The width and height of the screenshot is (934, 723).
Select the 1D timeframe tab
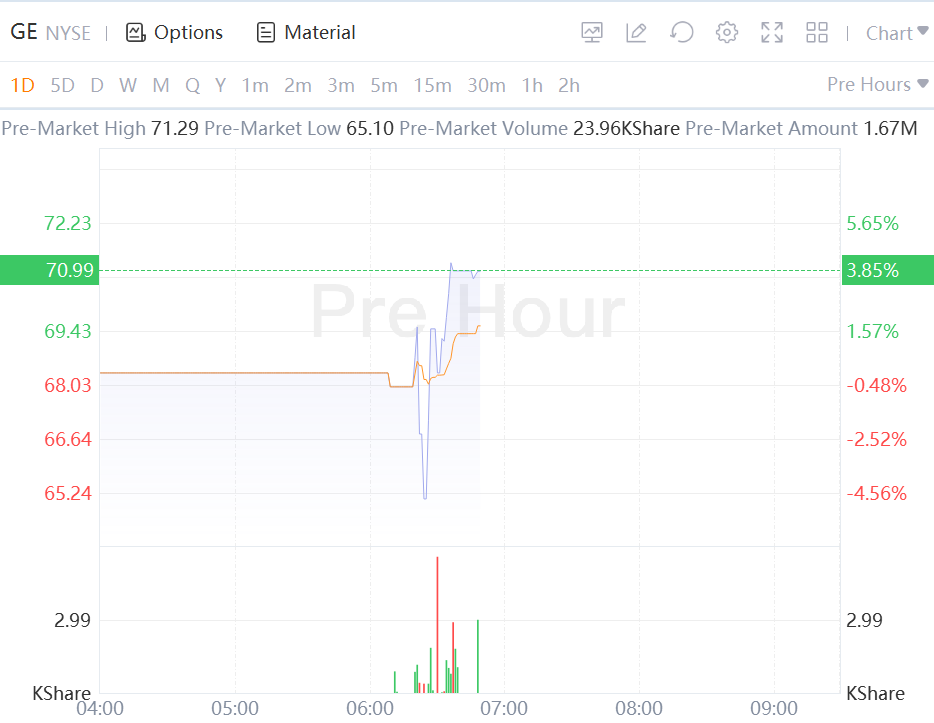[x=22, y=86]
